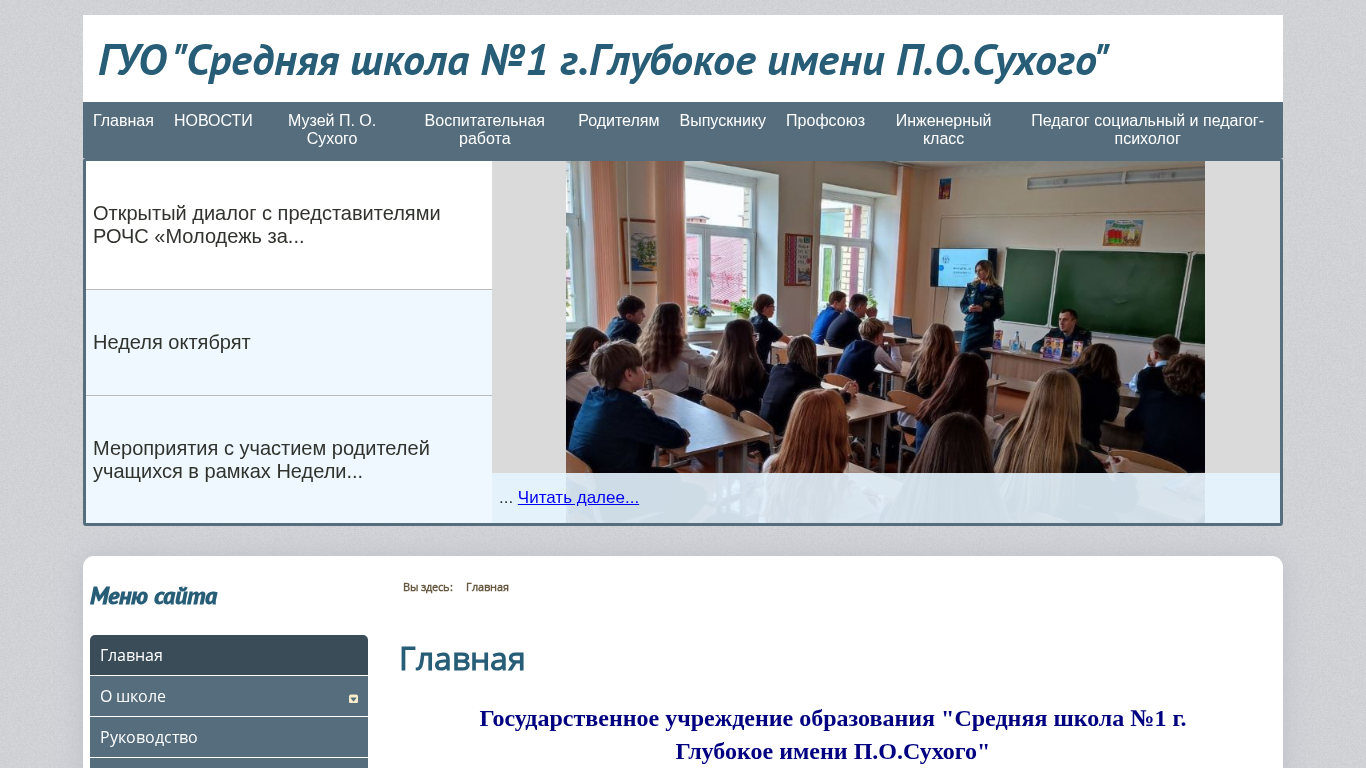This screenshot has width=1366, height=768.
Task: Open Руководство in the sidebar menu
Action: pyautogui.click(x=228, y=738)
